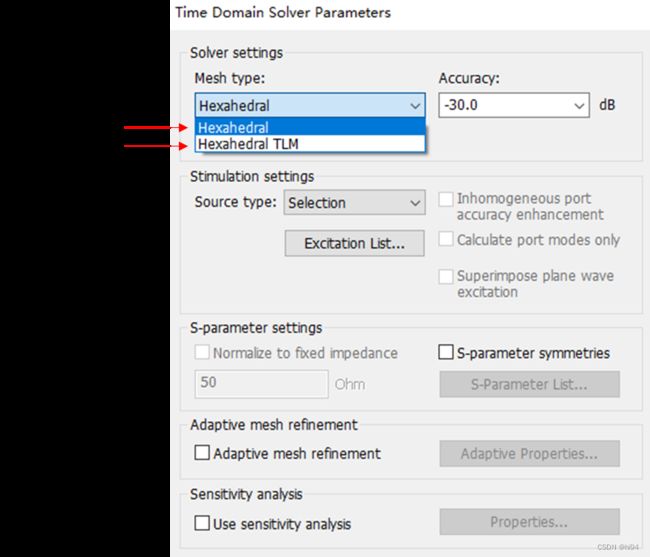The height and width of the screenshot is (557, 650).
Task: Check Superimpose plane wave excitation
Action: point(446,276)
